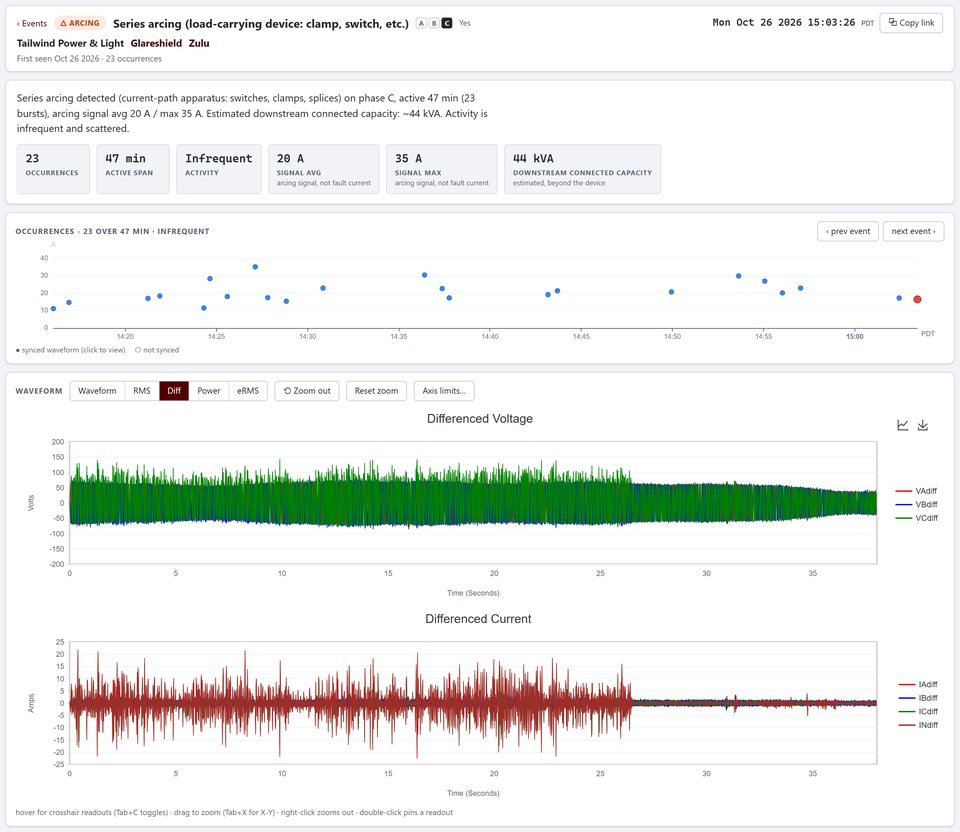Toggle VBdiff legend series
The width and height of the screenshot is (960, 832).
click(x=917, y=504)
